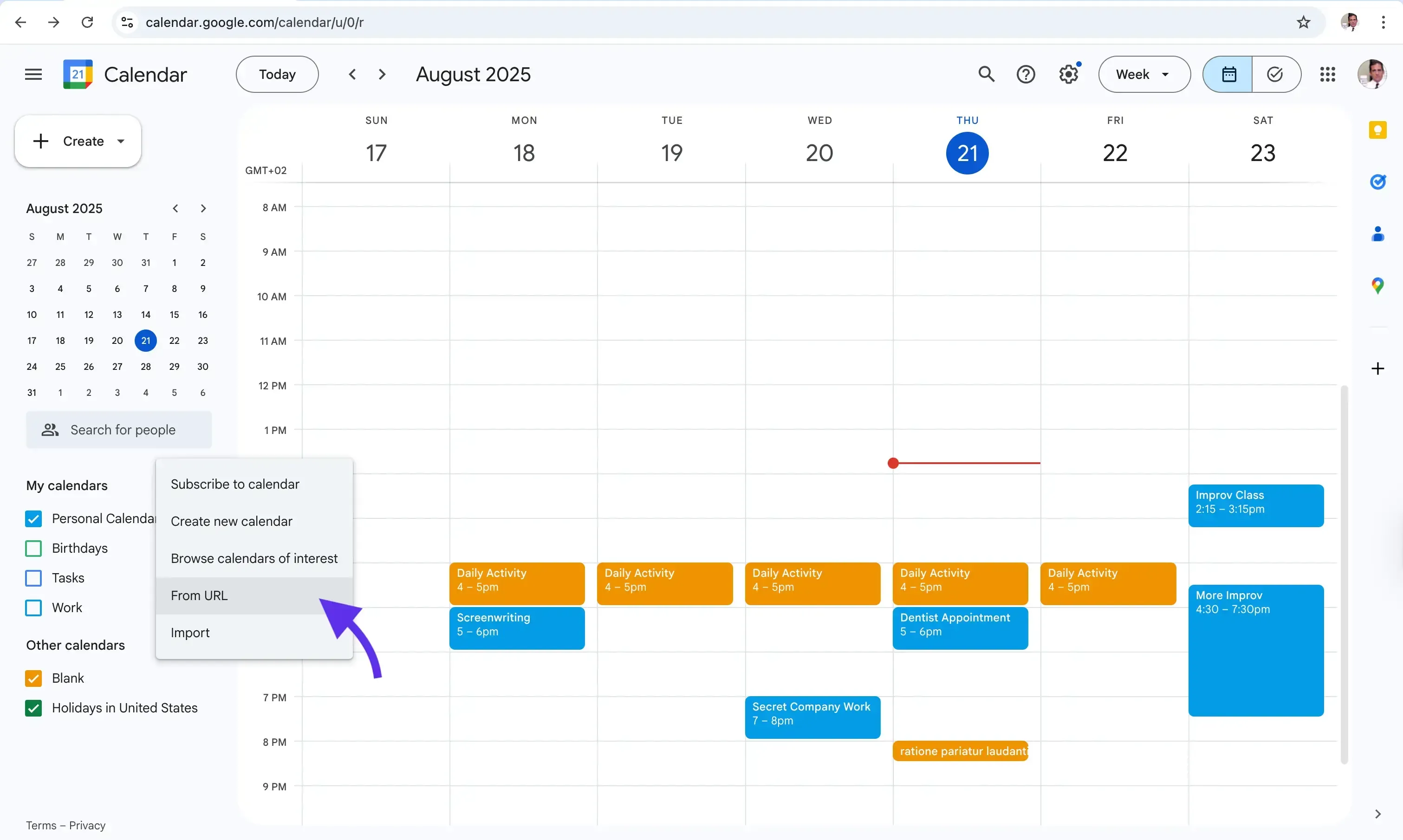
Task: Open the search magnifier icon
Action: 986,74
